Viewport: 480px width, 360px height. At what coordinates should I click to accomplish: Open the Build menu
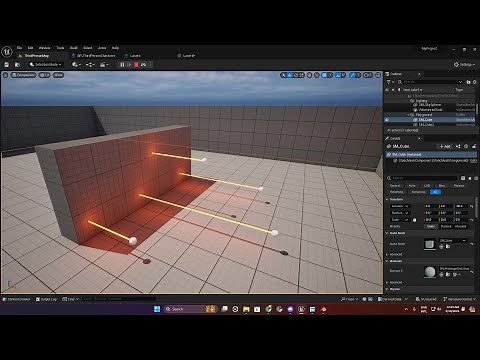pyautogui.click(x=74, y=48)
